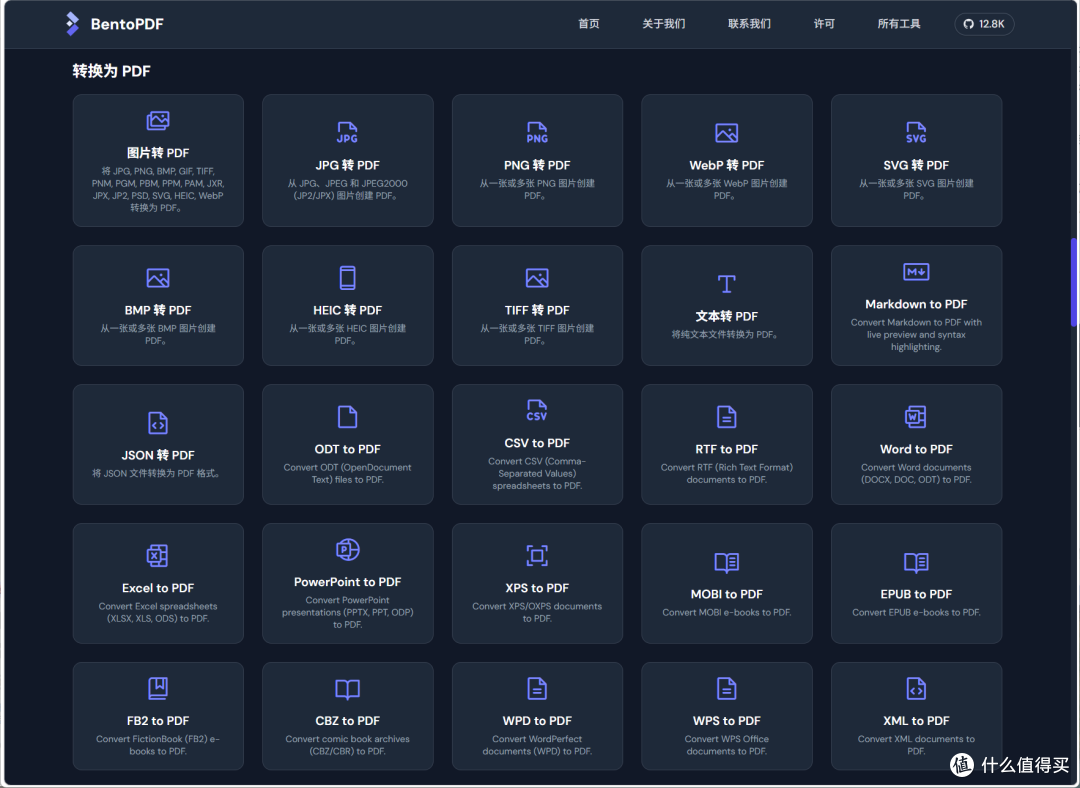
Task: Click the FB2 bookmarked book icon
Action: click(x=158, y=688)
